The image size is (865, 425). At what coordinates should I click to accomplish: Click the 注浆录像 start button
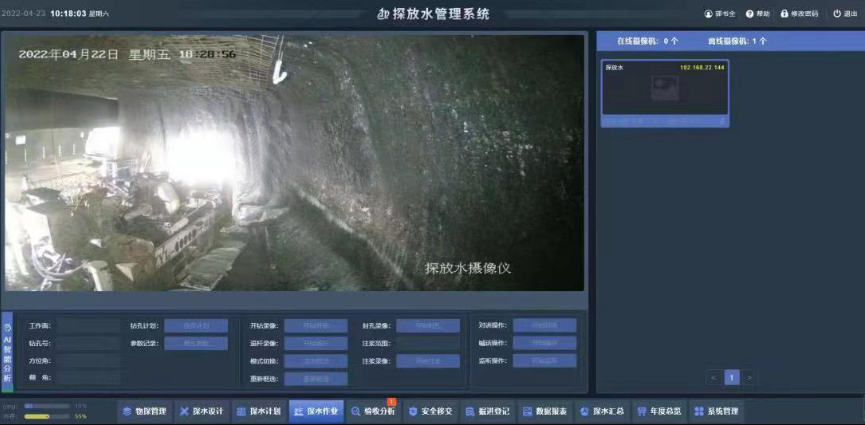[428, 362]
